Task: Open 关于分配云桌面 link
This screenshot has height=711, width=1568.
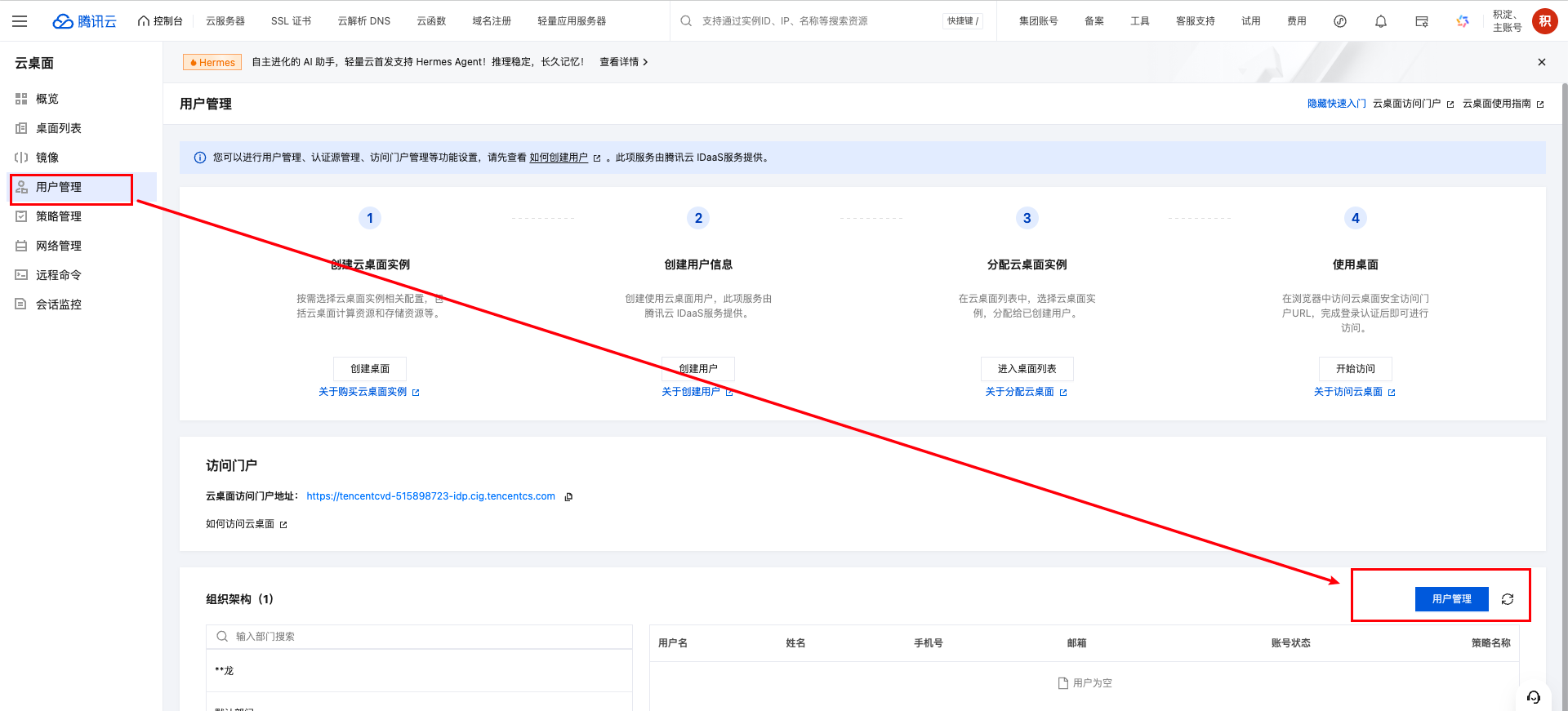Action: (x=1026, y=392)
